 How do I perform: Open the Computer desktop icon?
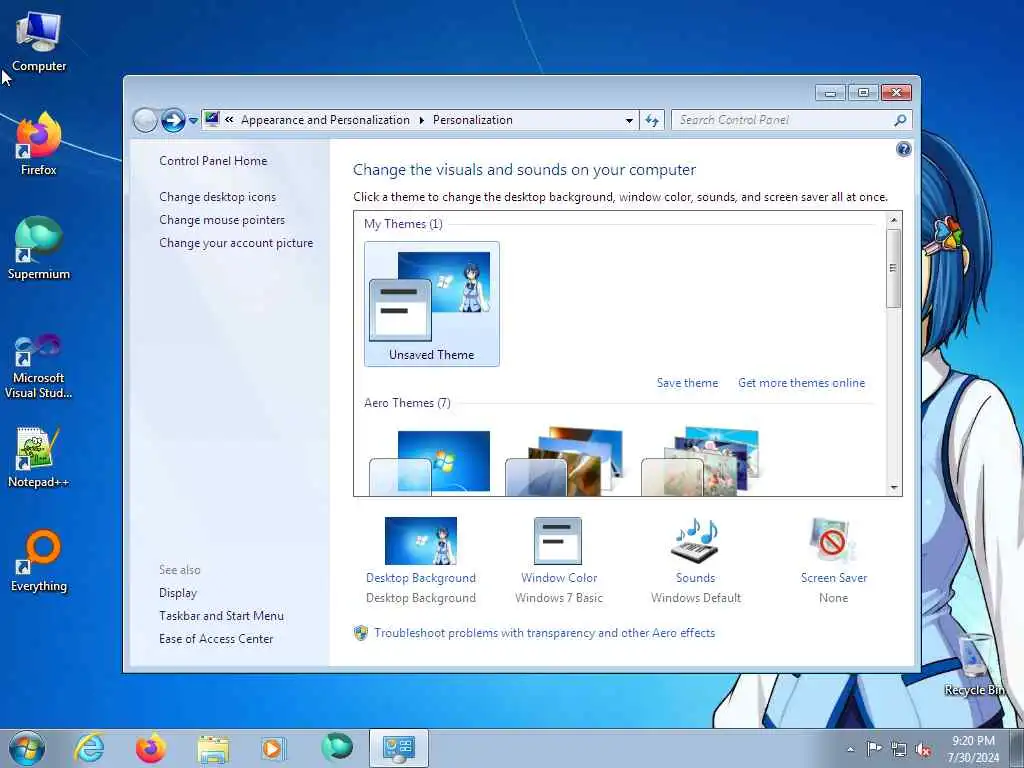click(39, 42)
